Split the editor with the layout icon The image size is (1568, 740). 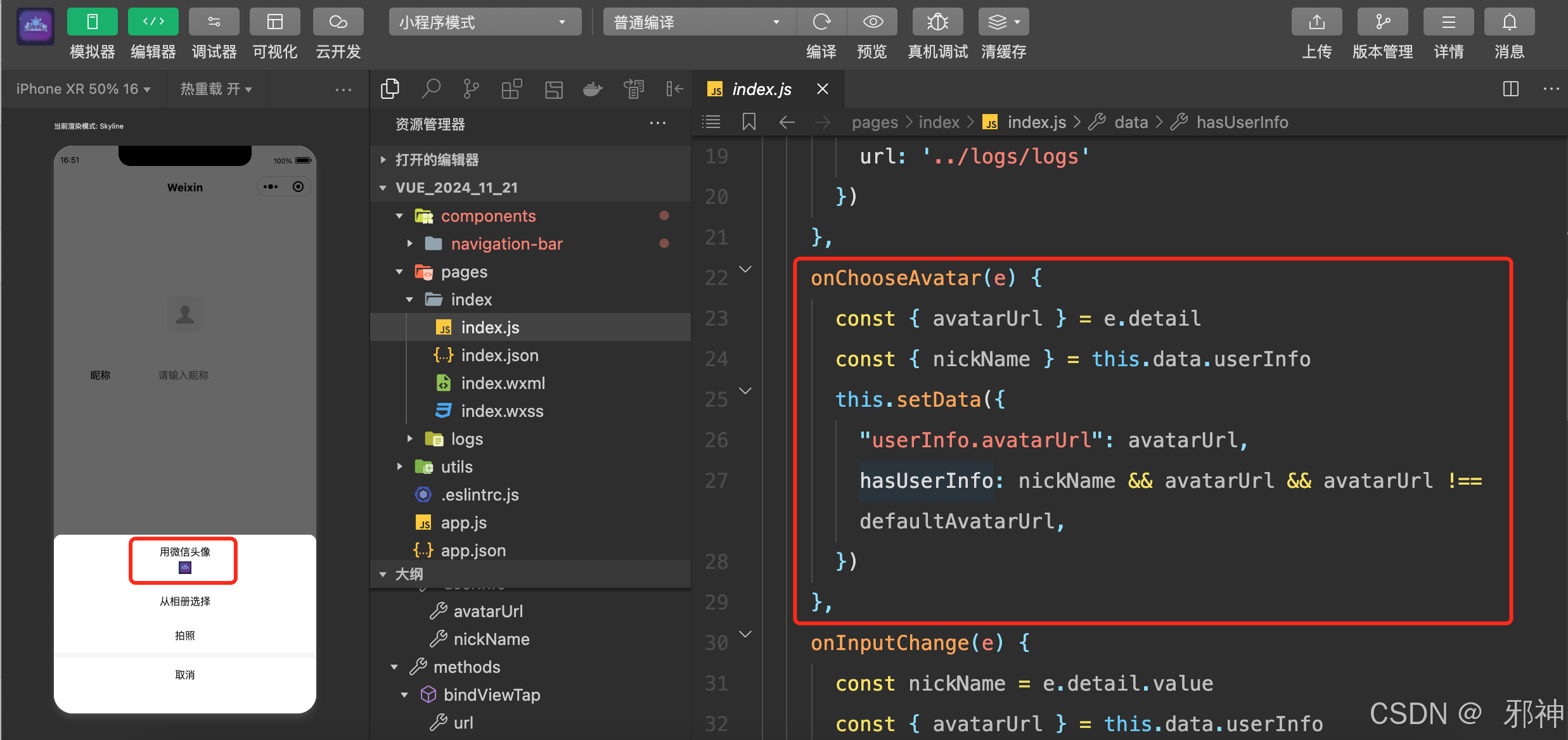click(x=1510, y=89)
